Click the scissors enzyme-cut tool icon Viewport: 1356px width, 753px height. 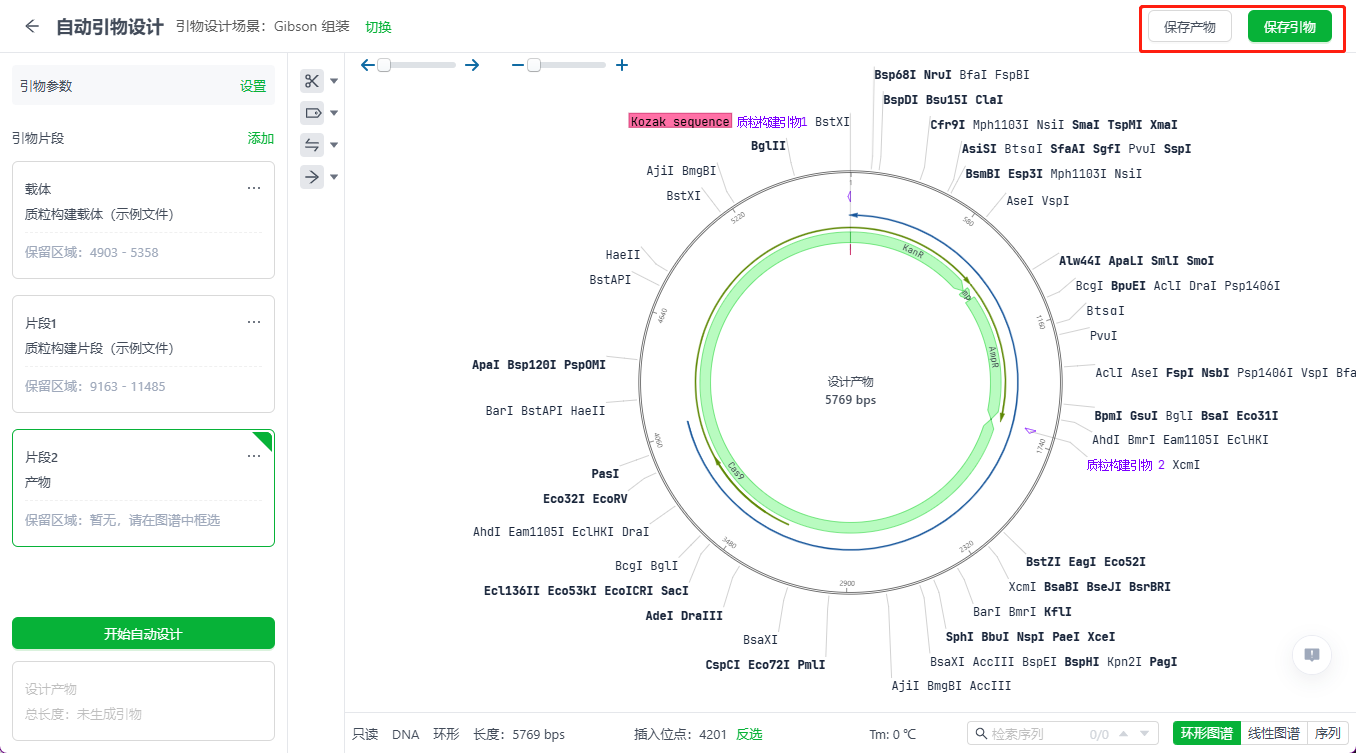tap(312, 82)
